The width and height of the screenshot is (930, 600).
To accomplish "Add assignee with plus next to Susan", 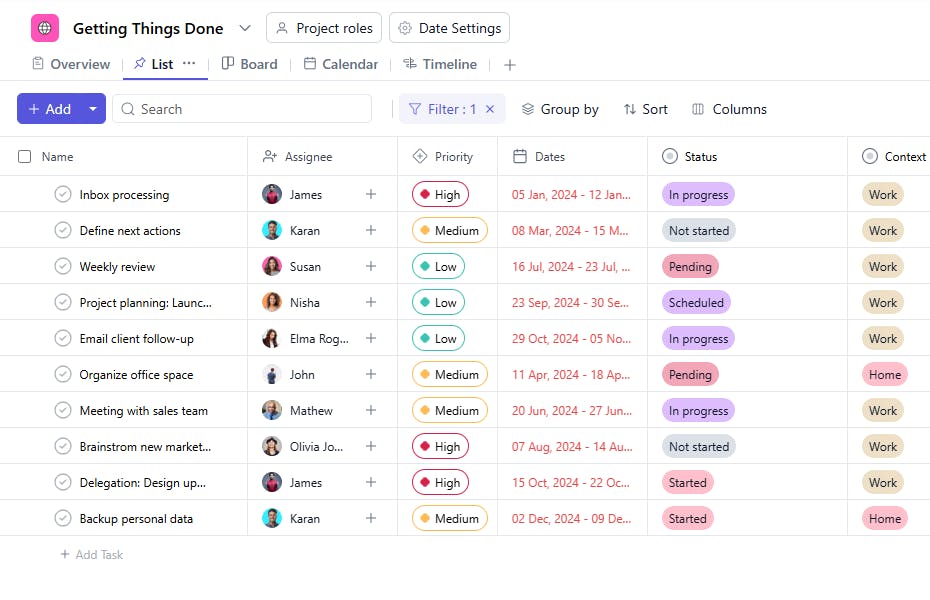I will click(x=371, y=267).
